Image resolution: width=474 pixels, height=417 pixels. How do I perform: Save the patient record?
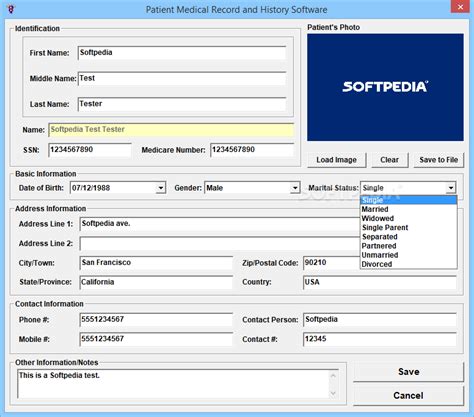coord(409,372)
